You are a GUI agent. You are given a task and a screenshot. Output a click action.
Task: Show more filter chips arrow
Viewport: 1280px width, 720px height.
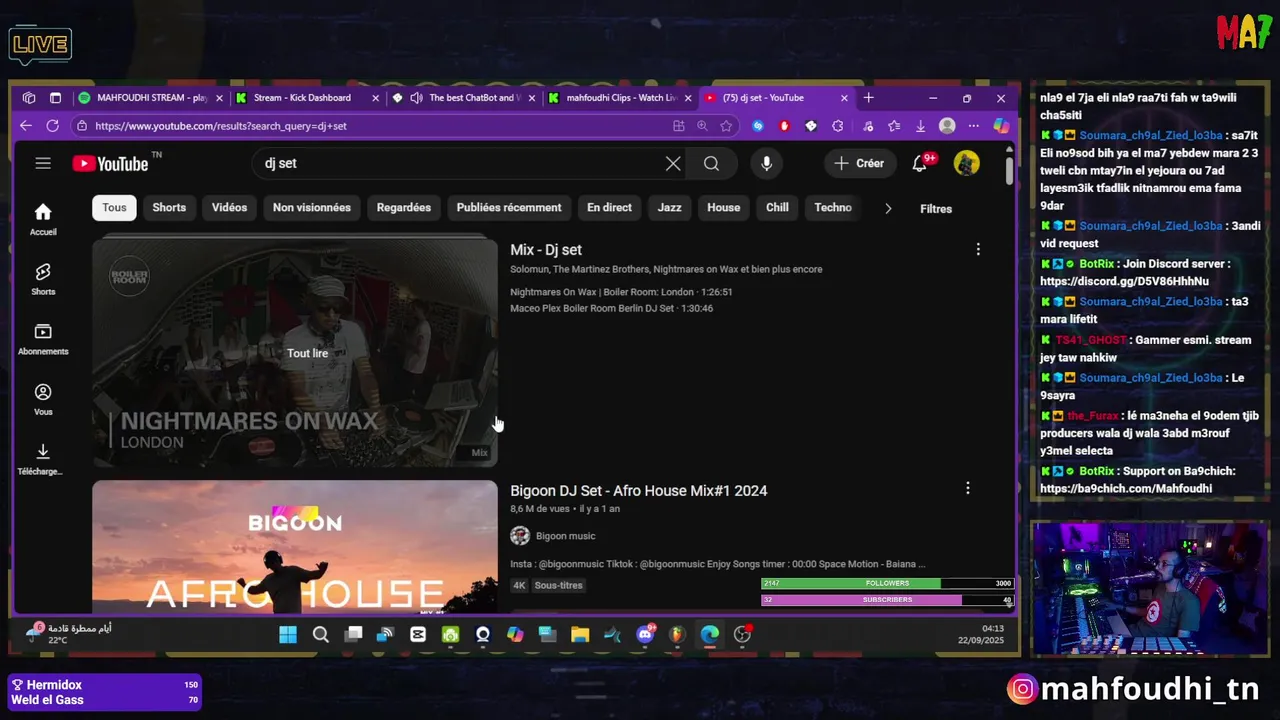[887, 208]
